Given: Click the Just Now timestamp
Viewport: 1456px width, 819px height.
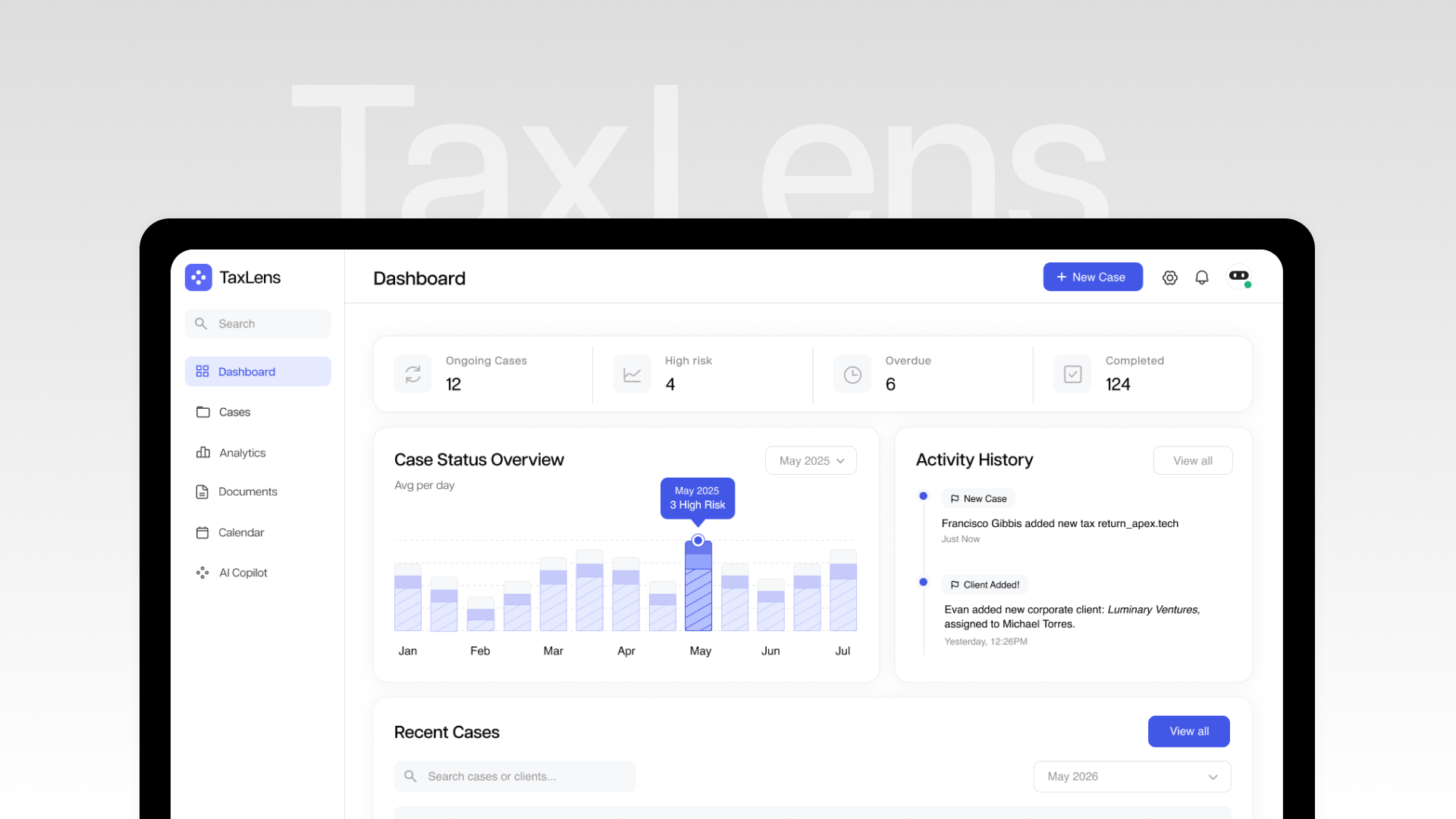Looking at the screenshot, I should click(961, 539).
